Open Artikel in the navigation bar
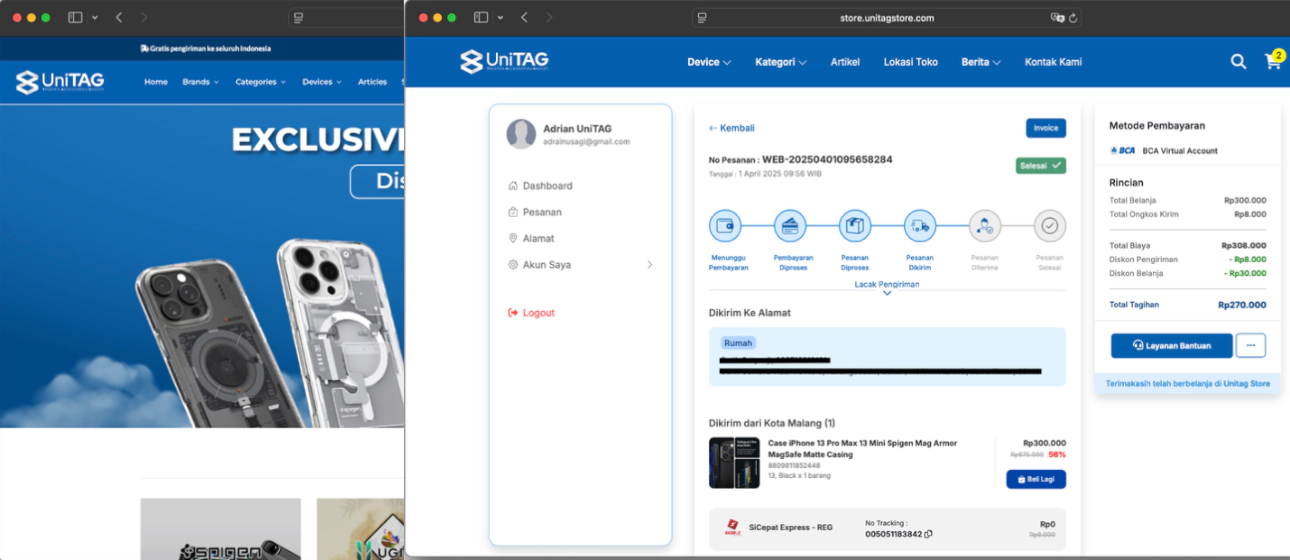This screenshot has height=560, width=1290. (x=845, y=62)
